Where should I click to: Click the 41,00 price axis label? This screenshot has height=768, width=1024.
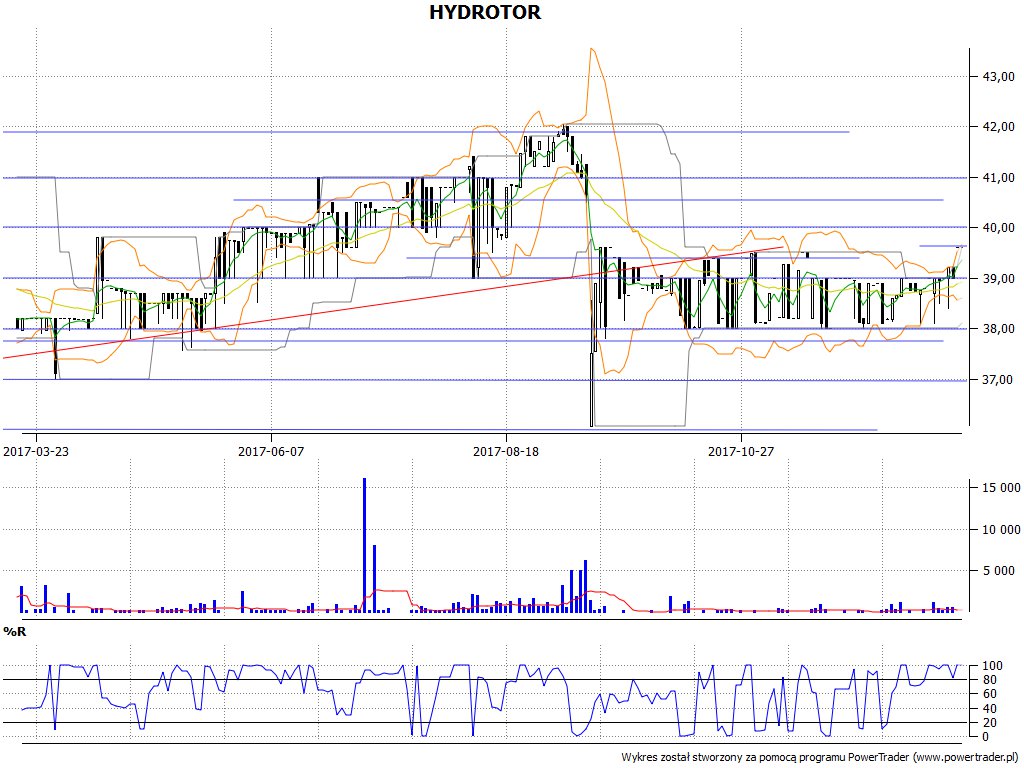pyautogui.click(x=999, y=177)
